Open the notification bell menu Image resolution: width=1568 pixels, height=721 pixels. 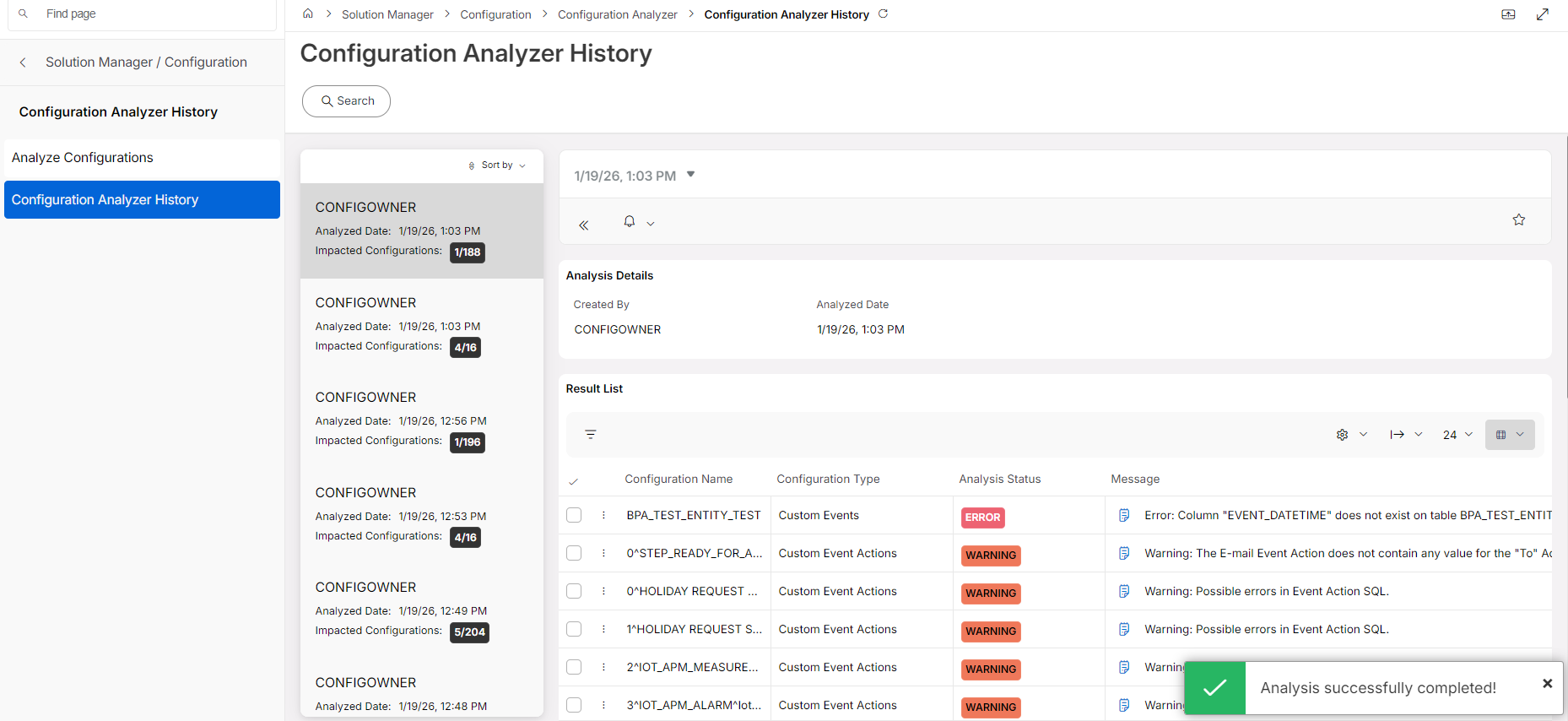630,221
